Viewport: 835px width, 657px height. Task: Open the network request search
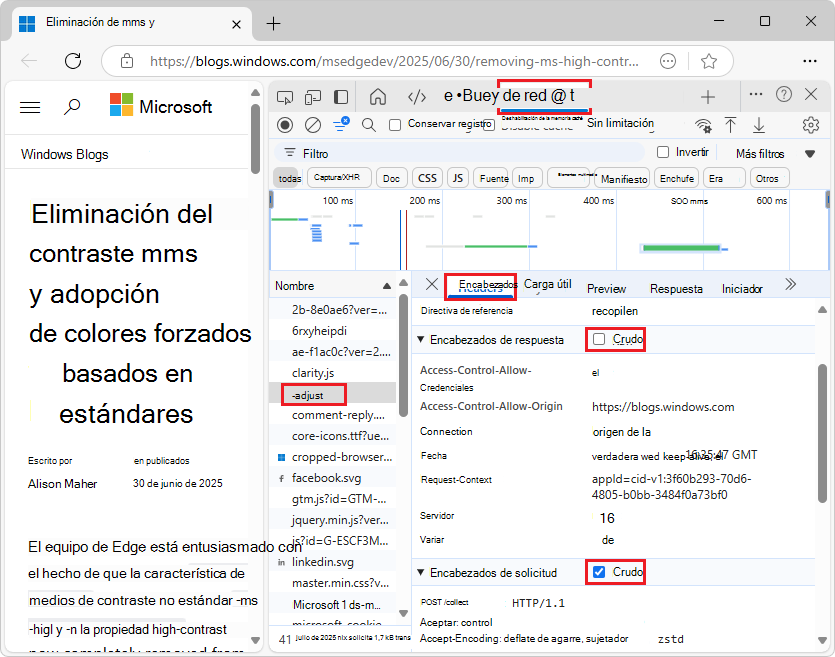(366, 125)
